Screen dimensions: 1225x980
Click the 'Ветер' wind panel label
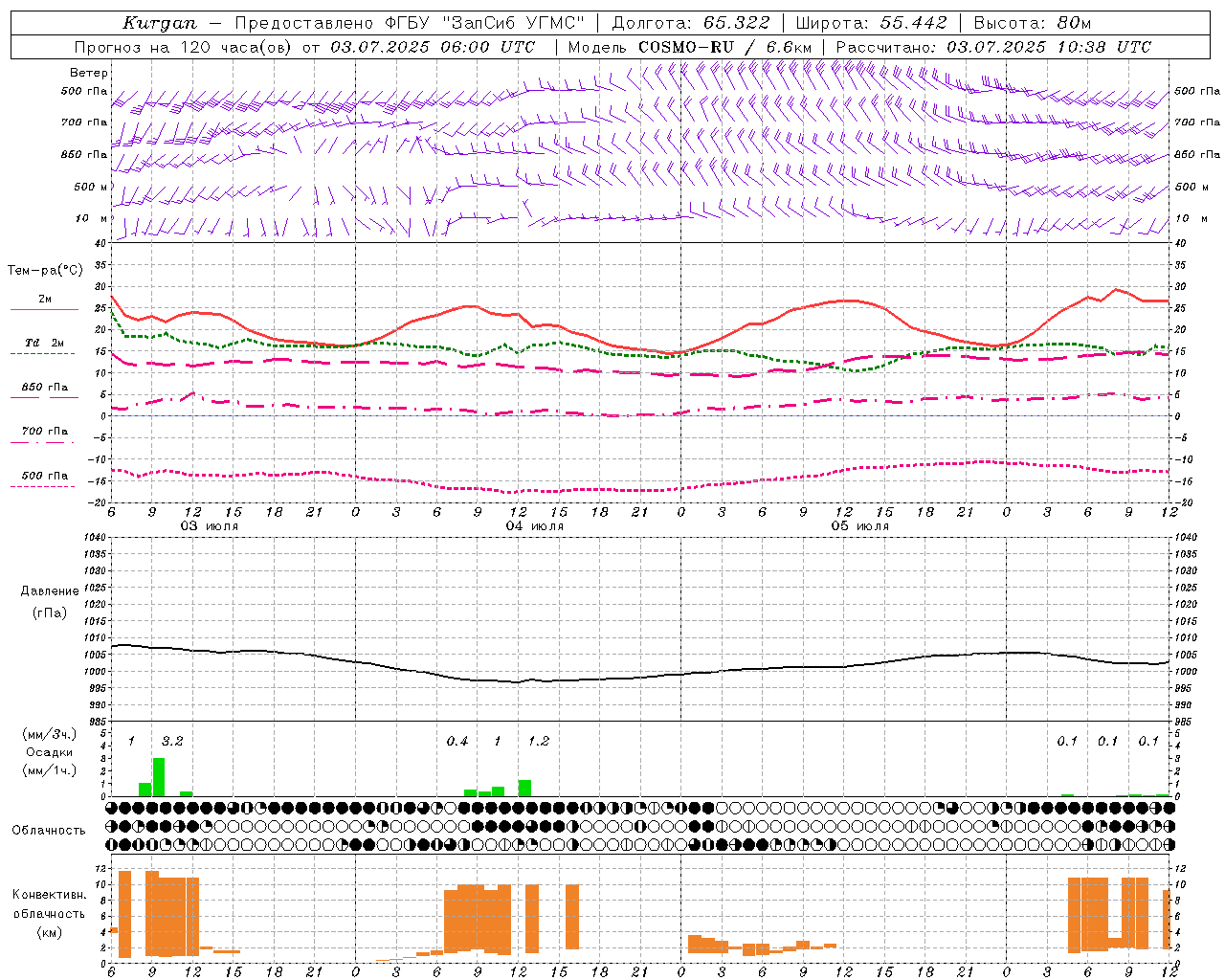tap(89, 73)
